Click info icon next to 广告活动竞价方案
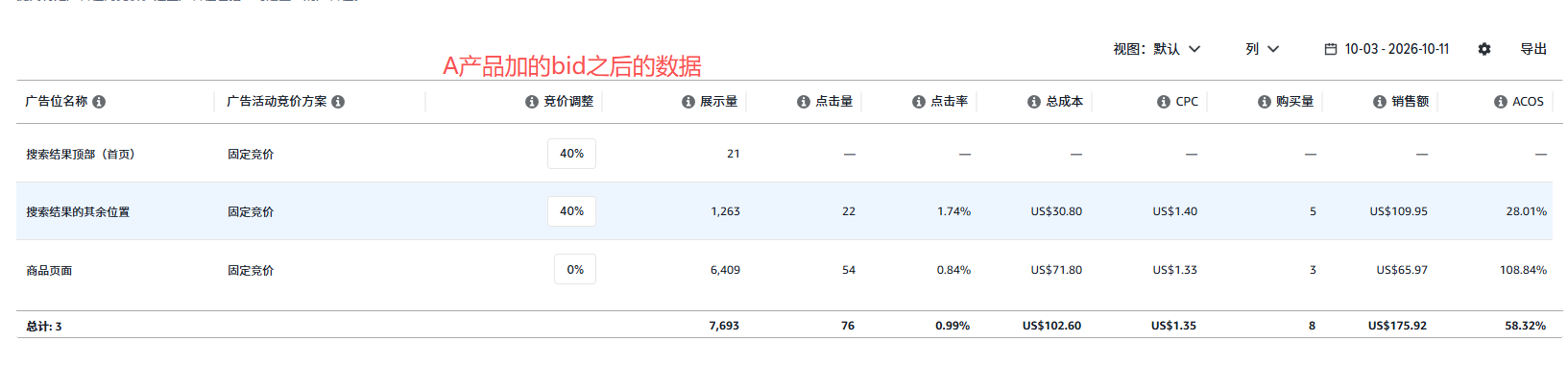Screen dimensions: 1568x366 point(338,102)
